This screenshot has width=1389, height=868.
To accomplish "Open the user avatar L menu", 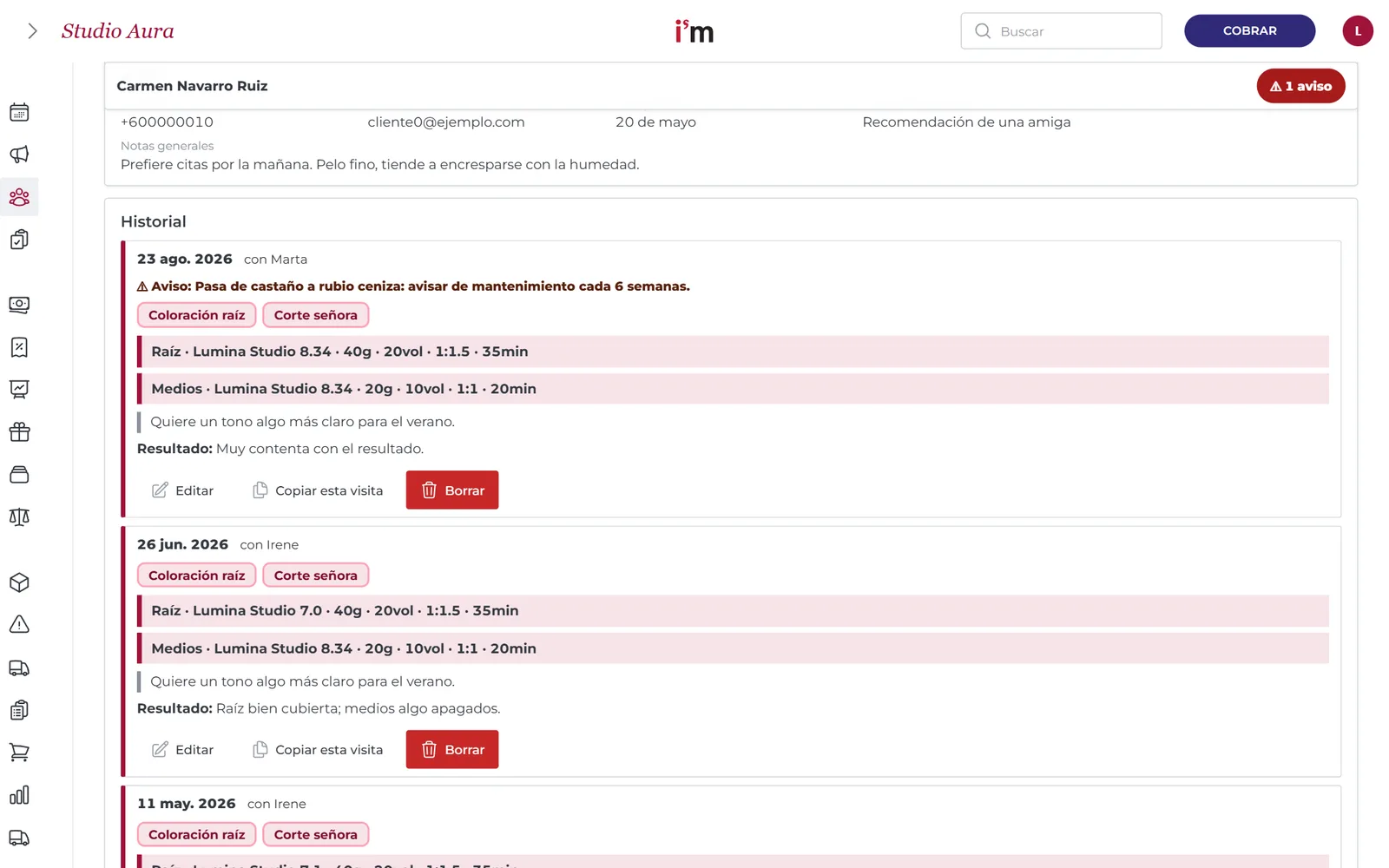I will coord(1358,31).
